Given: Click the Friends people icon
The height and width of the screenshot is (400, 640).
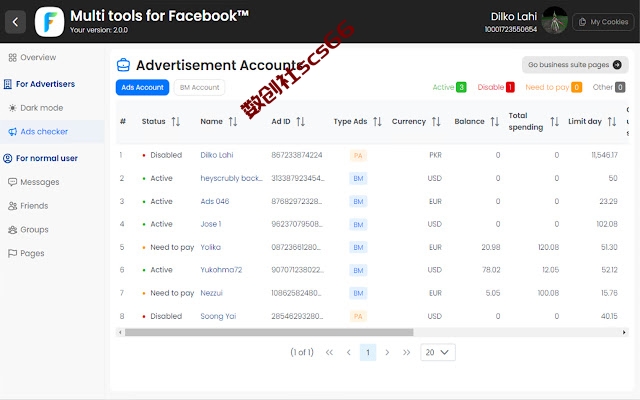Looking at the screenshot, I should click(13, 206).
